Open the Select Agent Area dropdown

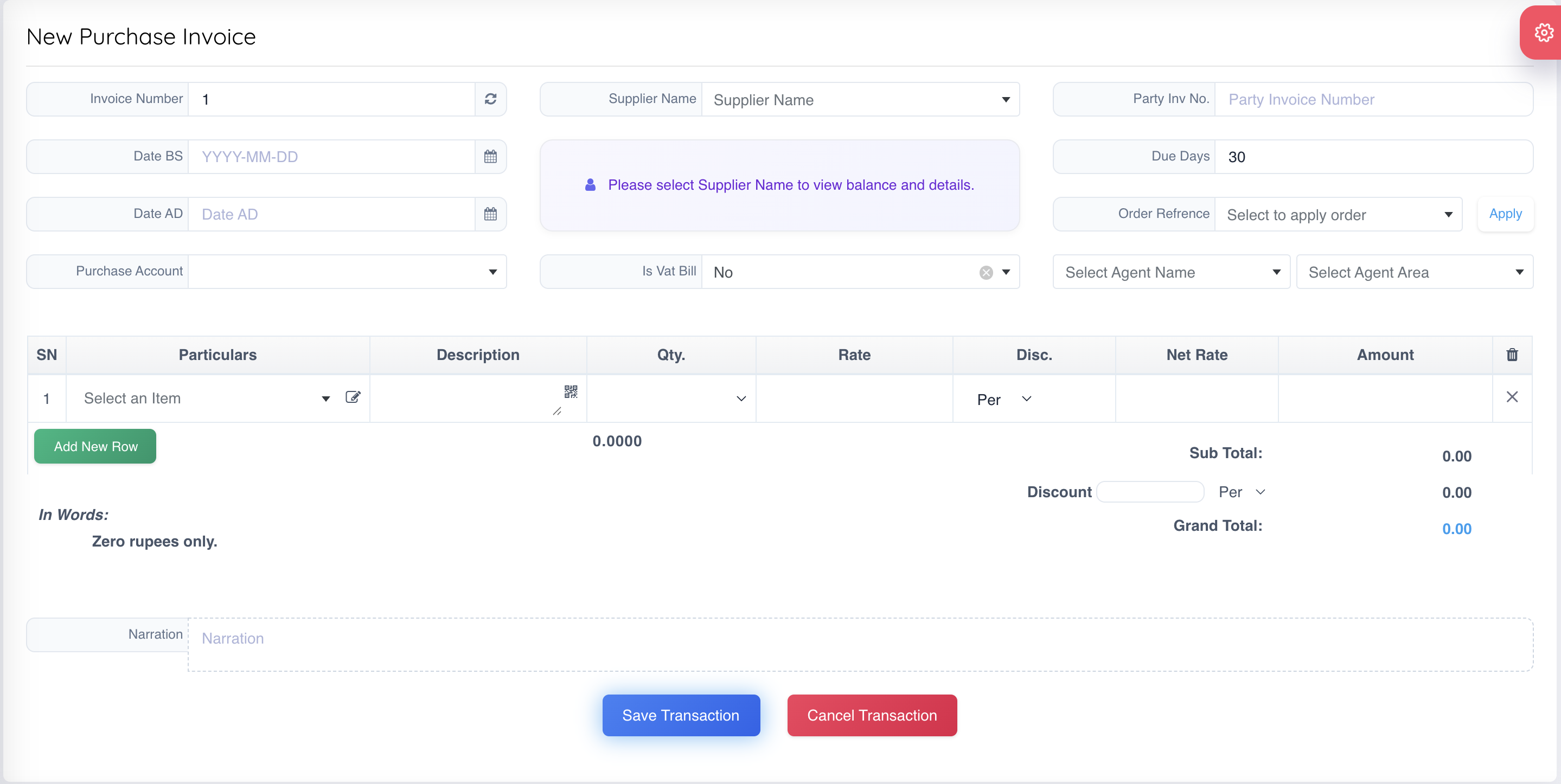click(x=1414, y=272)
